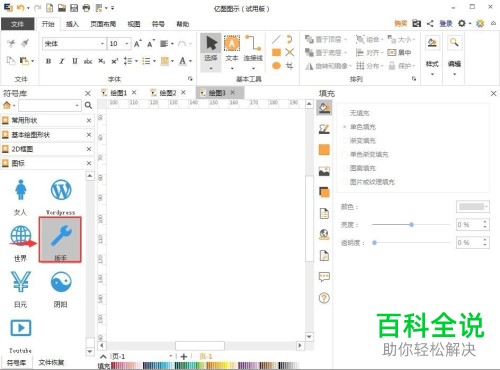Select 单色渐变填充 option

click(x=366, y=154)
